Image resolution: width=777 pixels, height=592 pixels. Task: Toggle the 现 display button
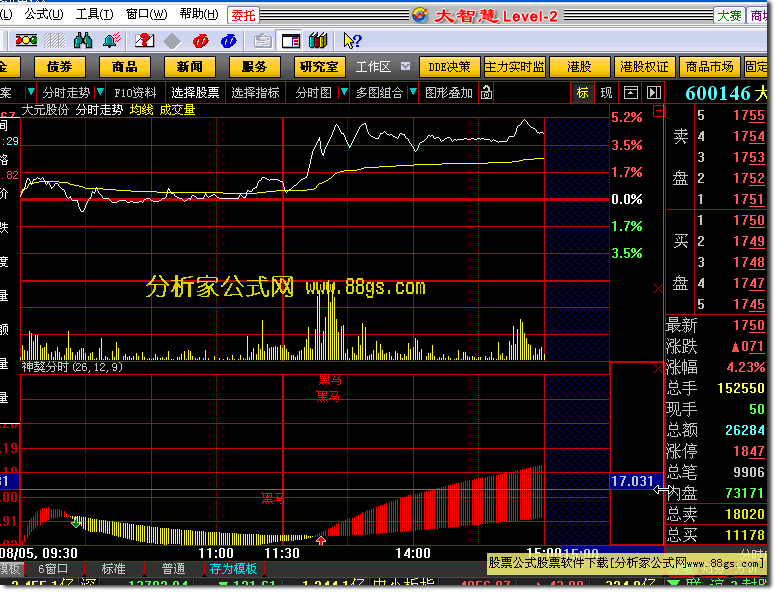click(x=606, y=93)
